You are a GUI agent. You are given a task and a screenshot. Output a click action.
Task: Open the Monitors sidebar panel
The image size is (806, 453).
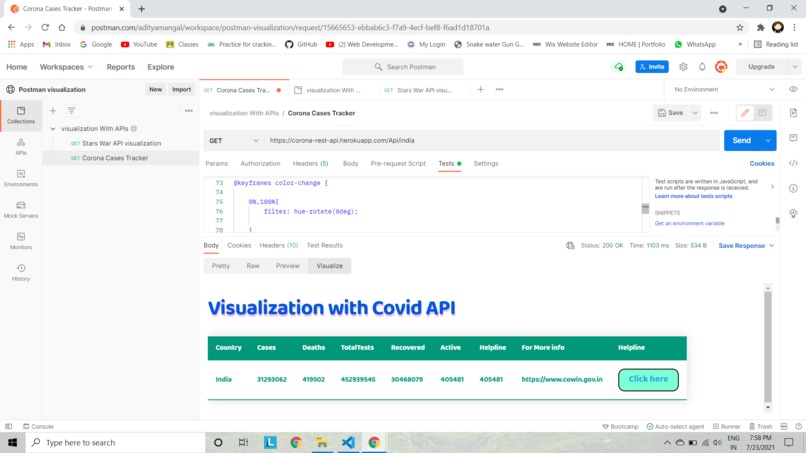click(21, 241)
